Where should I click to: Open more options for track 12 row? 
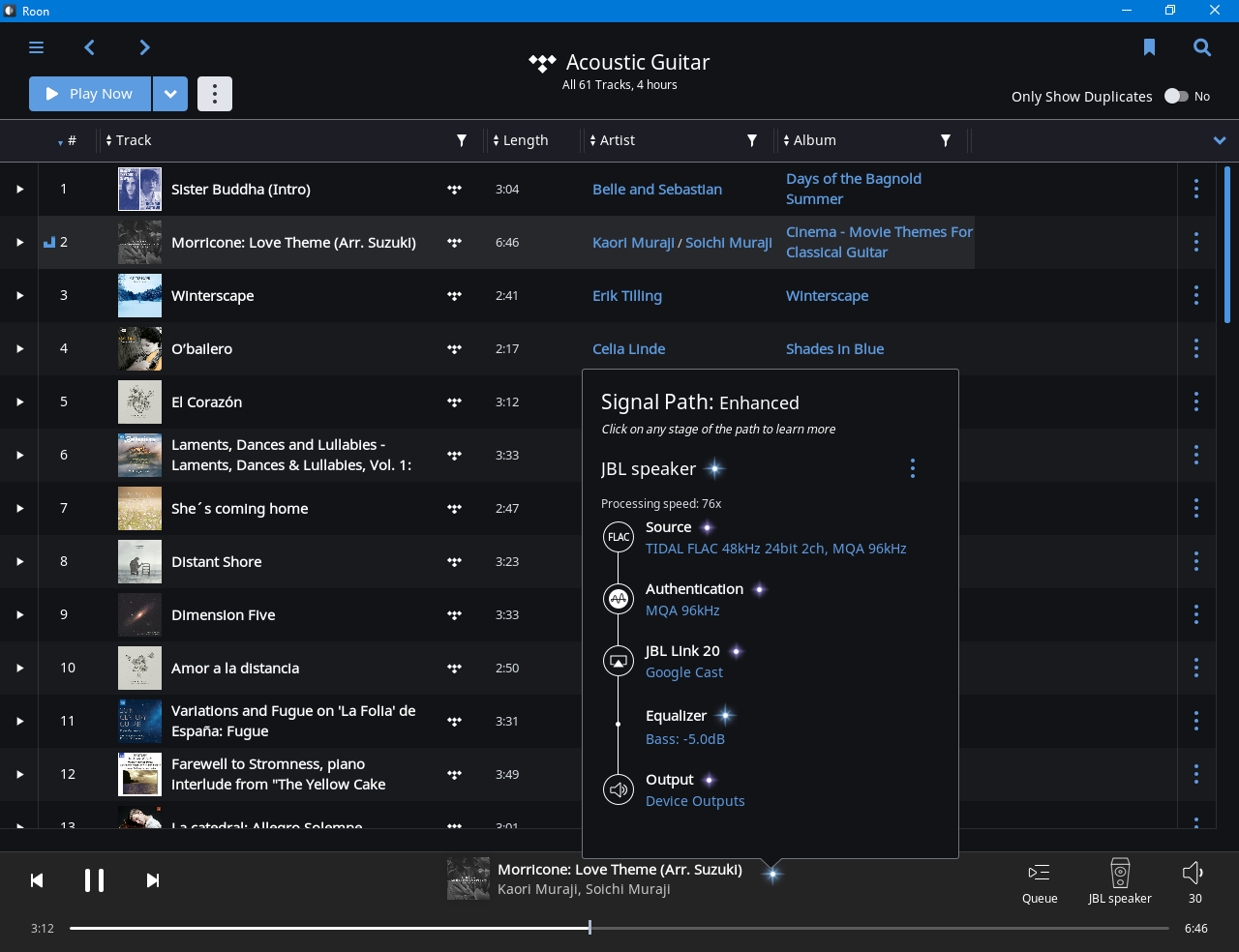coord(1196,774)
